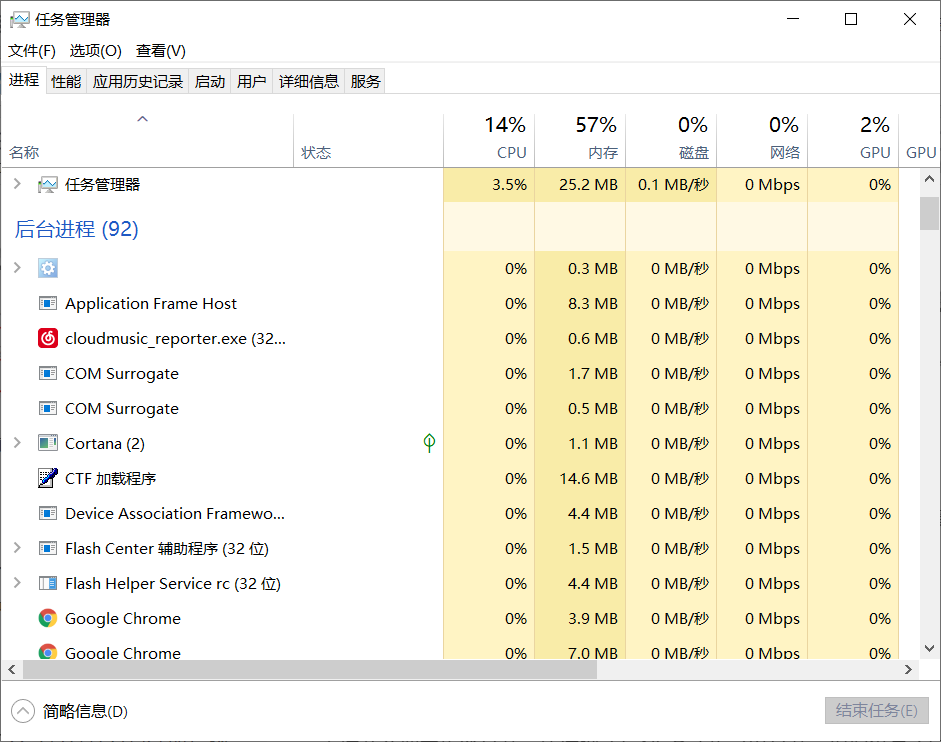The height and width of the screenshot is (742, 941).
Task: Click the 简略信息 circle arrow icon
Action: [x=23, y=711]
